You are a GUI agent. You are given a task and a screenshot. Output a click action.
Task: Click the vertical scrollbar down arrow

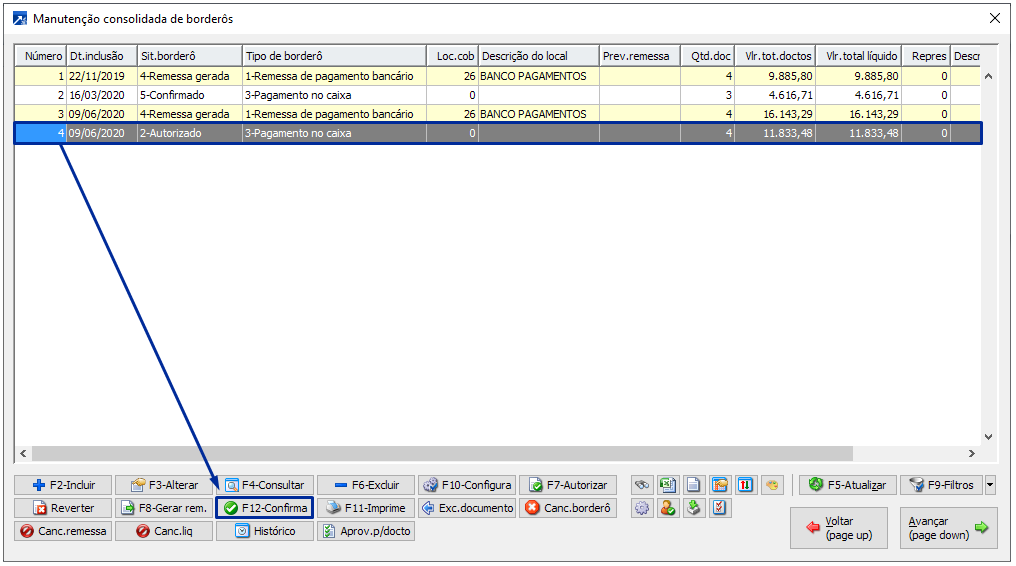pos(988,437)
